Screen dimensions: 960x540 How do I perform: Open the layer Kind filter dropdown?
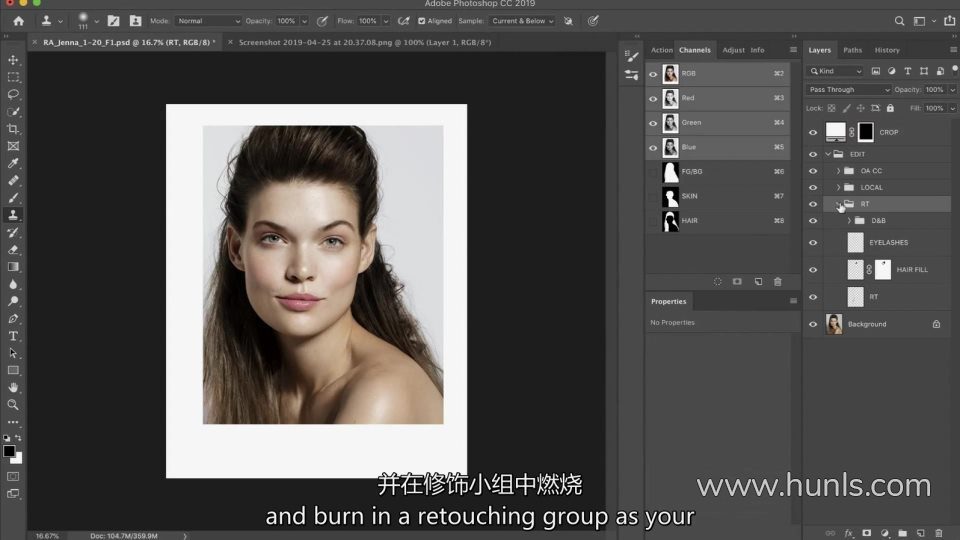click(x=835, y=71)
